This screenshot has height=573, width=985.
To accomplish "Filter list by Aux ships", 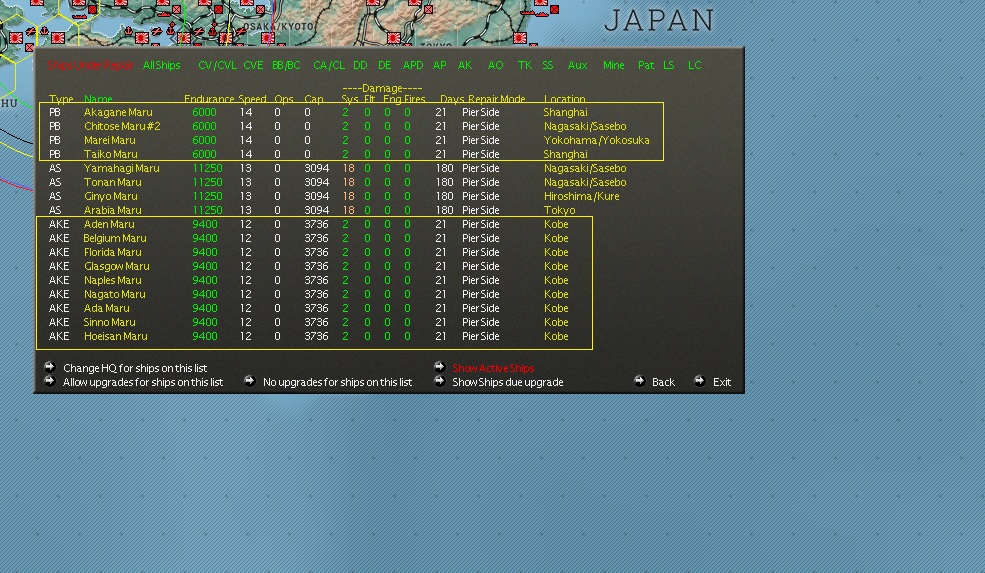I will 577,65.
